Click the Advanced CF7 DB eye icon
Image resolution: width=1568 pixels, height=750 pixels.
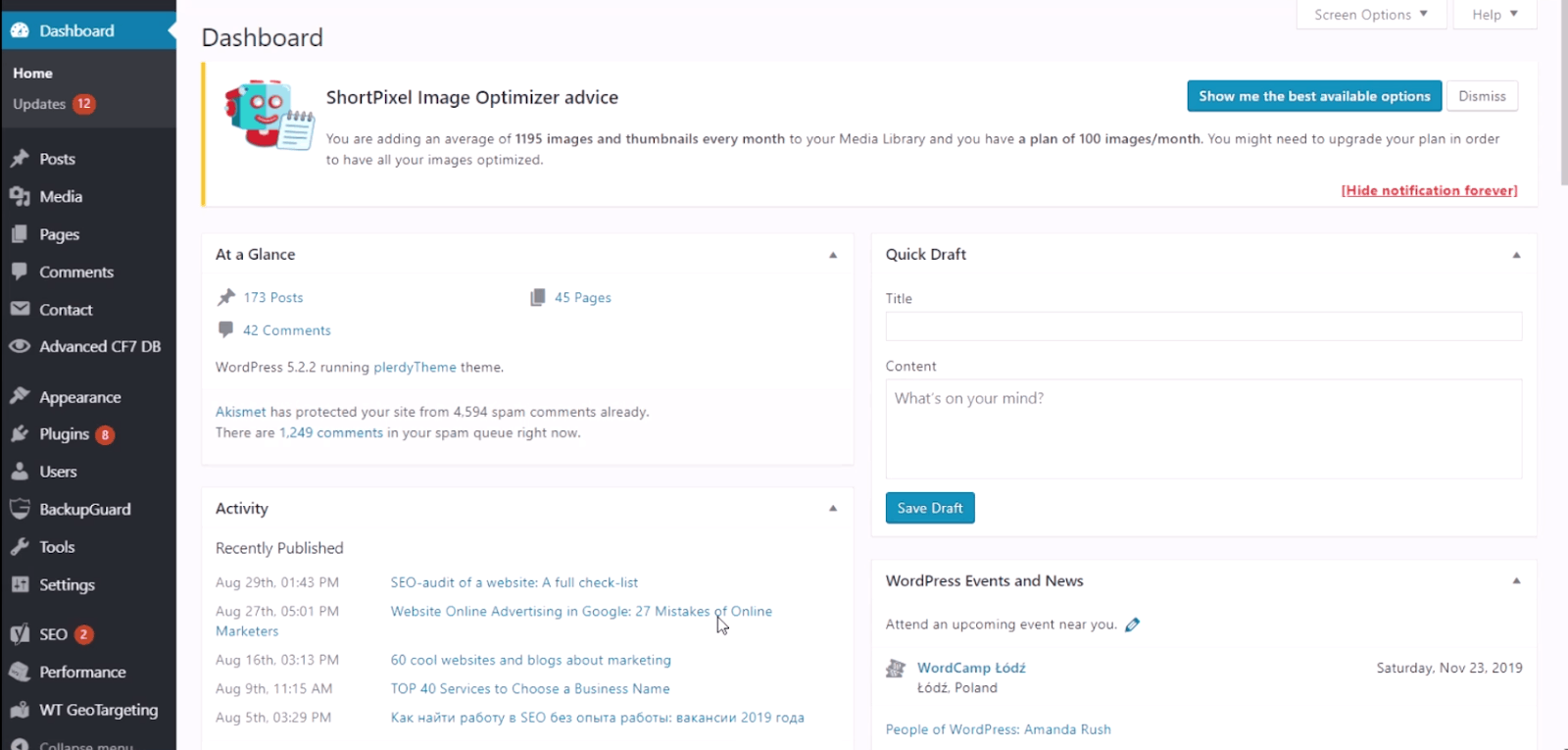(20, 346)
